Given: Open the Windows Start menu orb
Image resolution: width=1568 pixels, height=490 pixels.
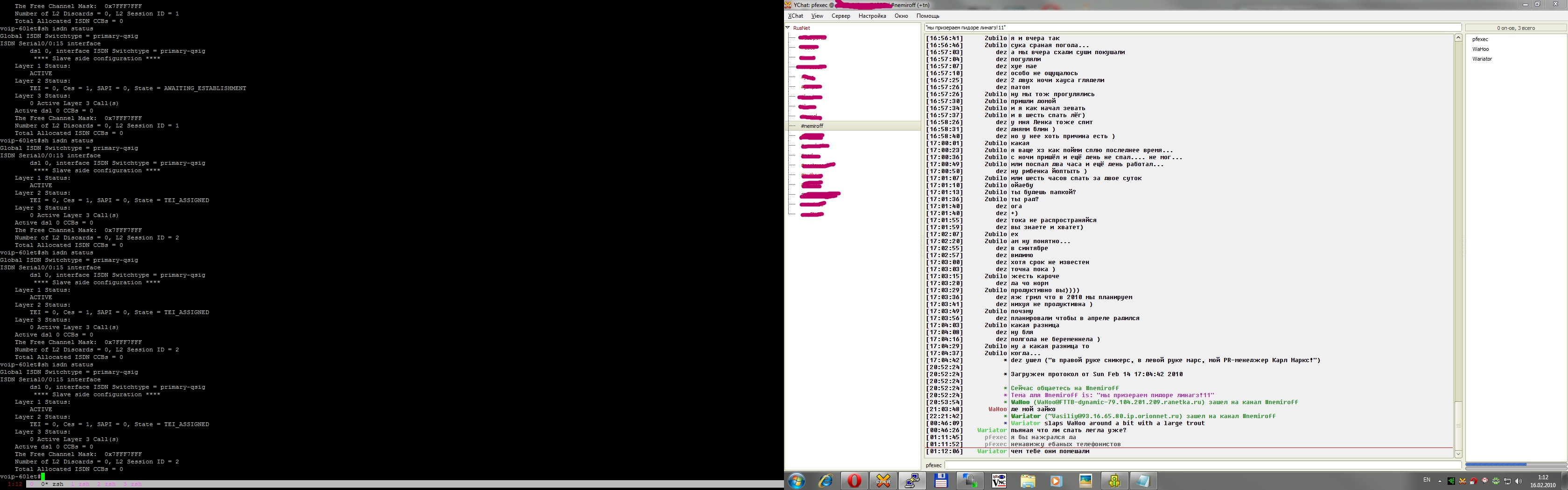Looking at the screenshot, I should [x=796, y=481].
